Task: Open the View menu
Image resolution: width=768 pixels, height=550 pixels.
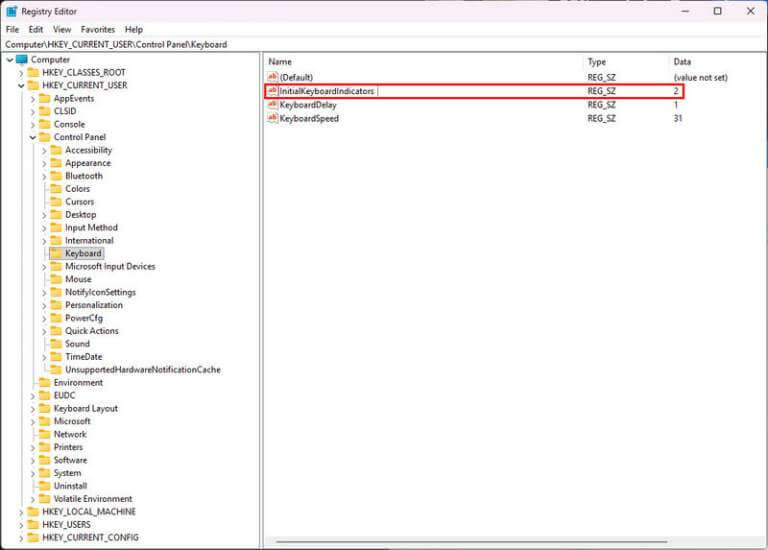Action: click(62, 30)
